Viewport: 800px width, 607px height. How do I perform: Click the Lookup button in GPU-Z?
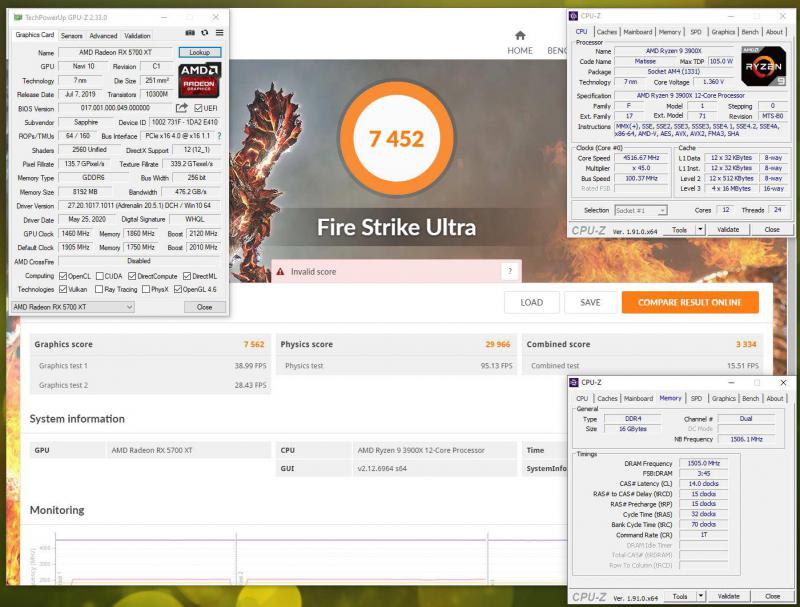198,52
